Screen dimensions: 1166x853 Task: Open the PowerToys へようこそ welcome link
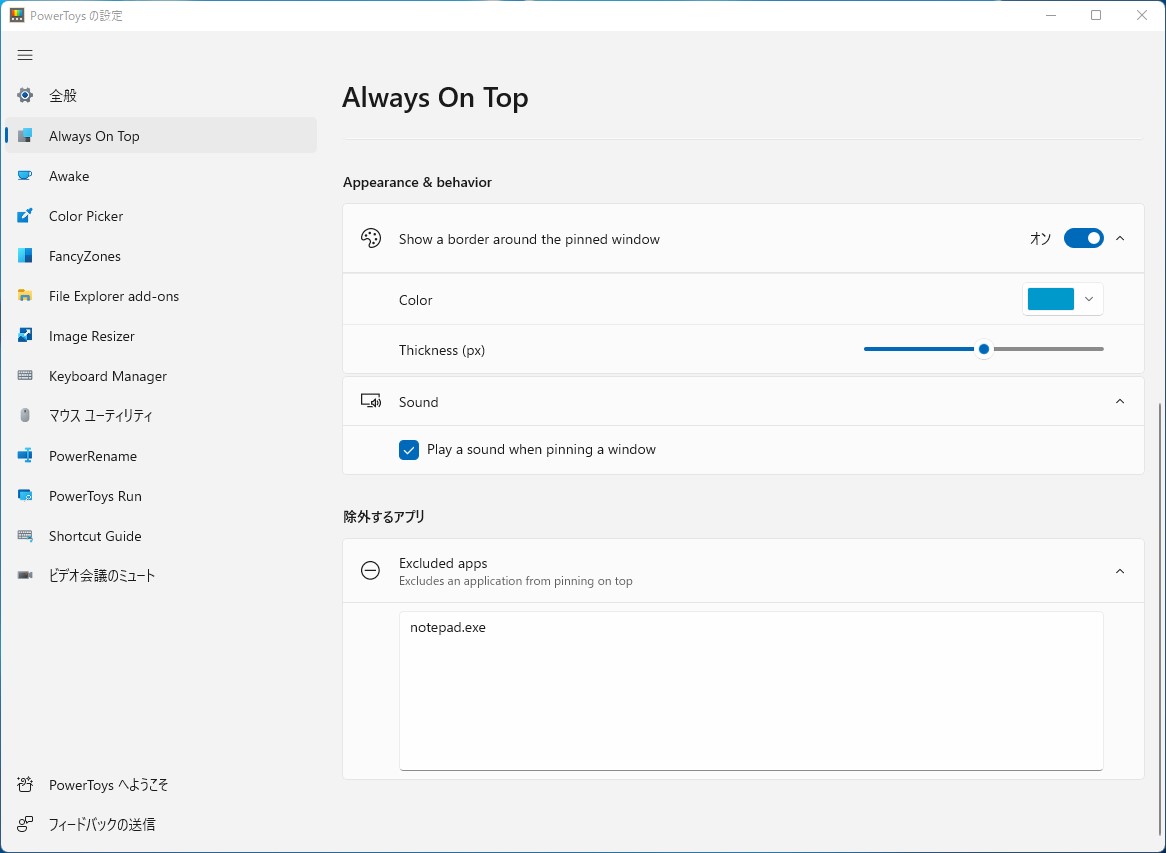click(x=108, y=785)
